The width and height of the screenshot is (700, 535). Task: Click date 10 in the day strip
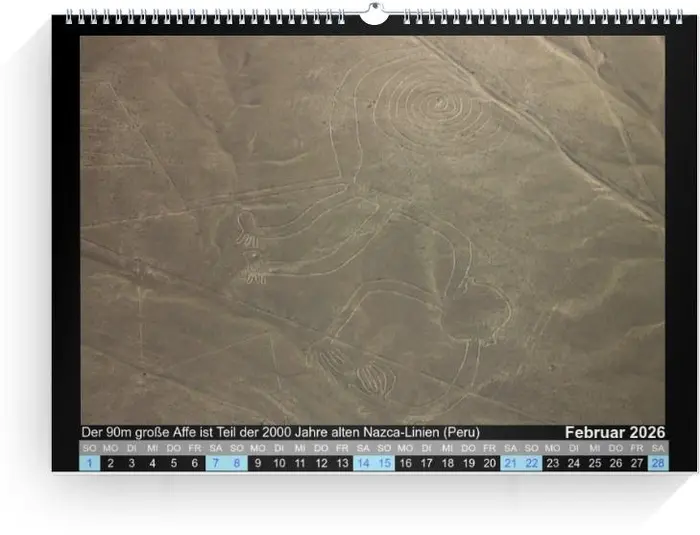point(279,463)
